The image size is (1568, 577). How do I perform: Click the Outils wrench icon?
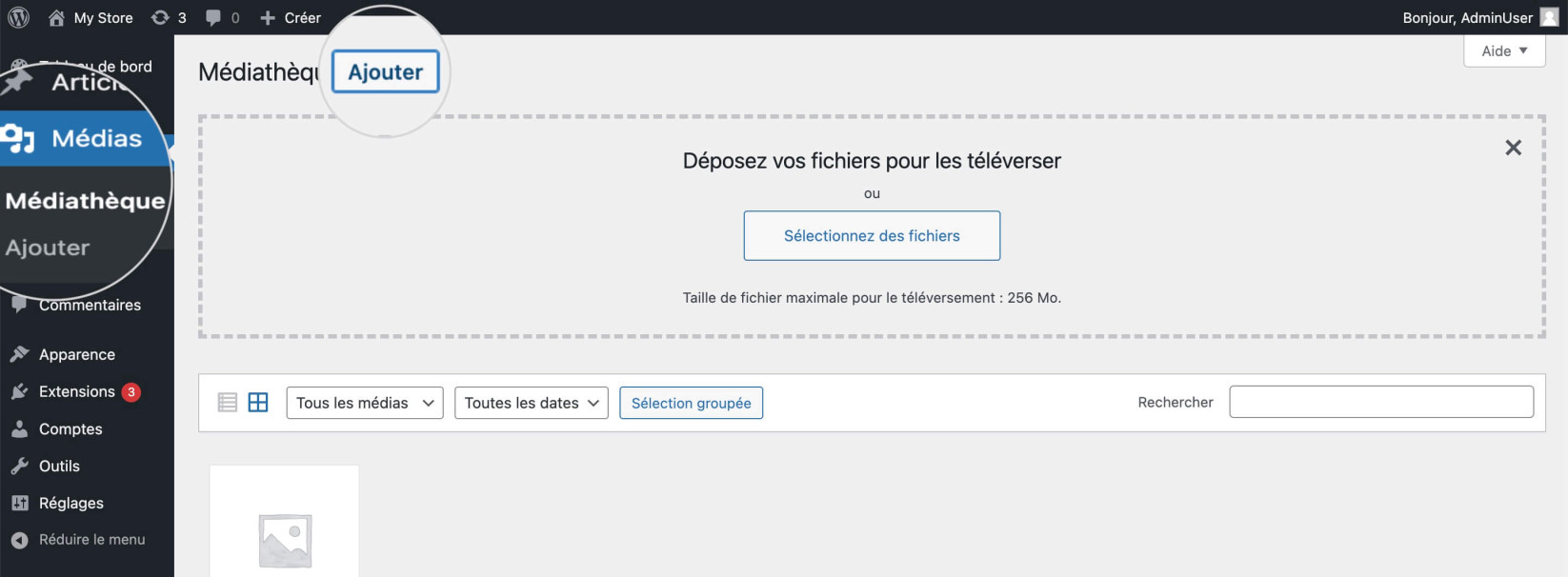[19, 466]
